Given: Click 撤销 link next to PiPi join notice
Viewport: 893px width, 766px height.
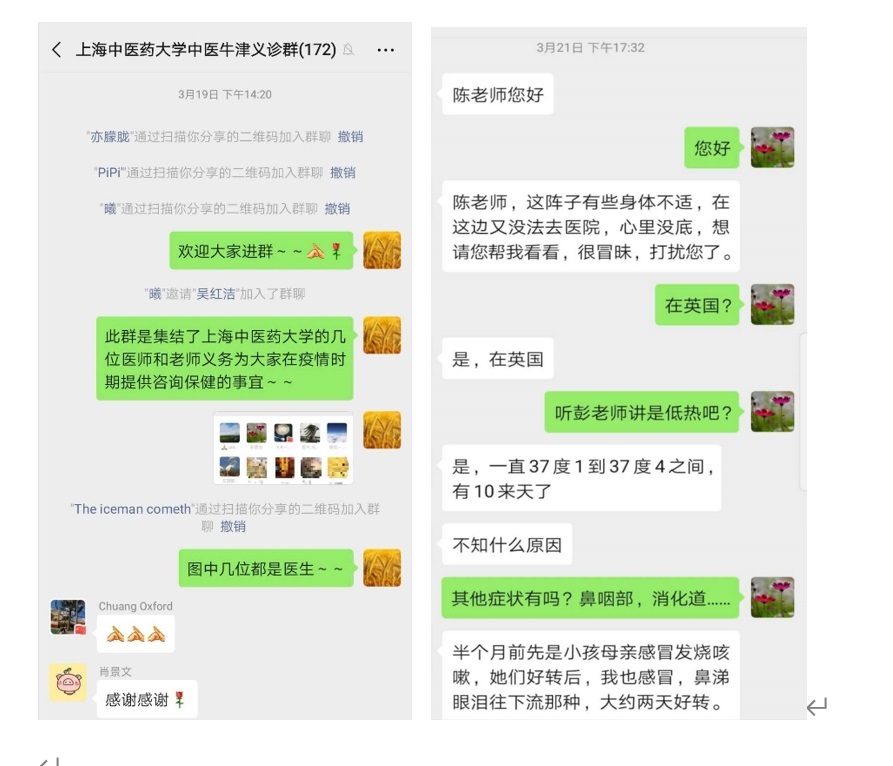Looking at the screenshot, I should click(343, 173).
